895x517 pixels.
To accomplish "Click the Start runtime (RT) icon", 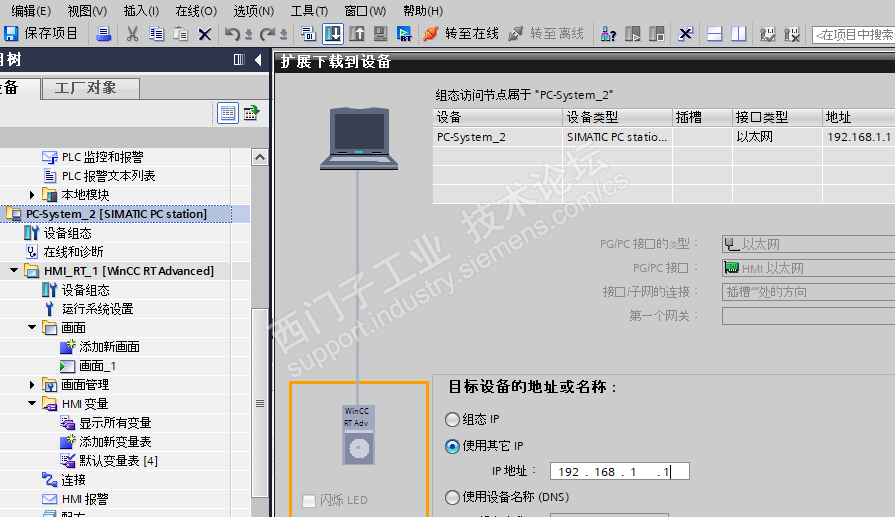I will (x=404, y=34).
